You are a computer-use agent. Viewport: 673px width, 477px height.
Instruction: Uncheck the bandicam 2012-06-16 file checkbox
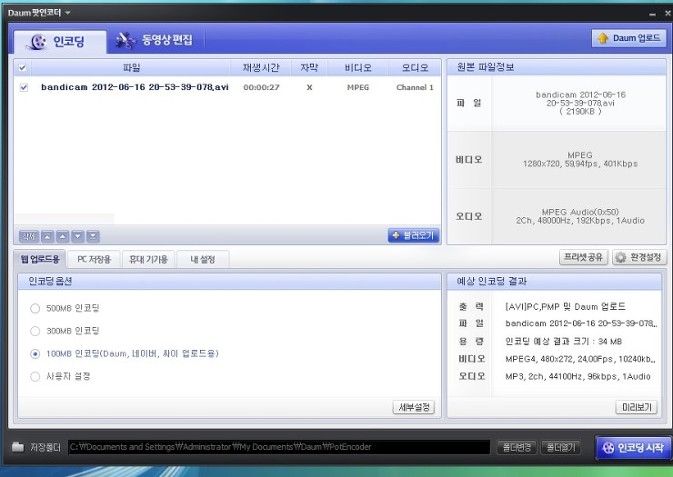[x=24, y=87]
